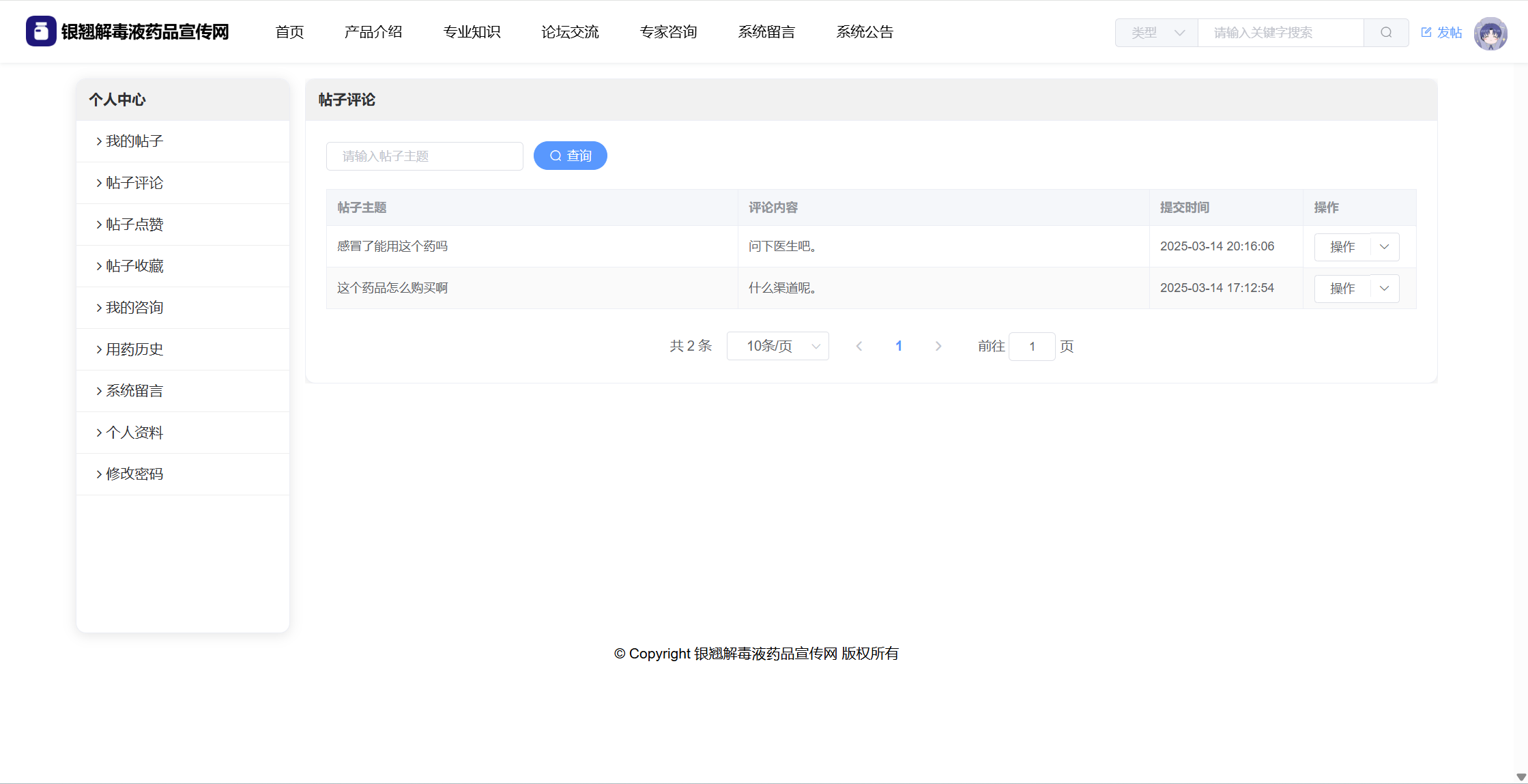Select 用药历史 in the sidebar
This screenshot has width=1528, height=784.
pyautogui.click(x=134, y=349)
